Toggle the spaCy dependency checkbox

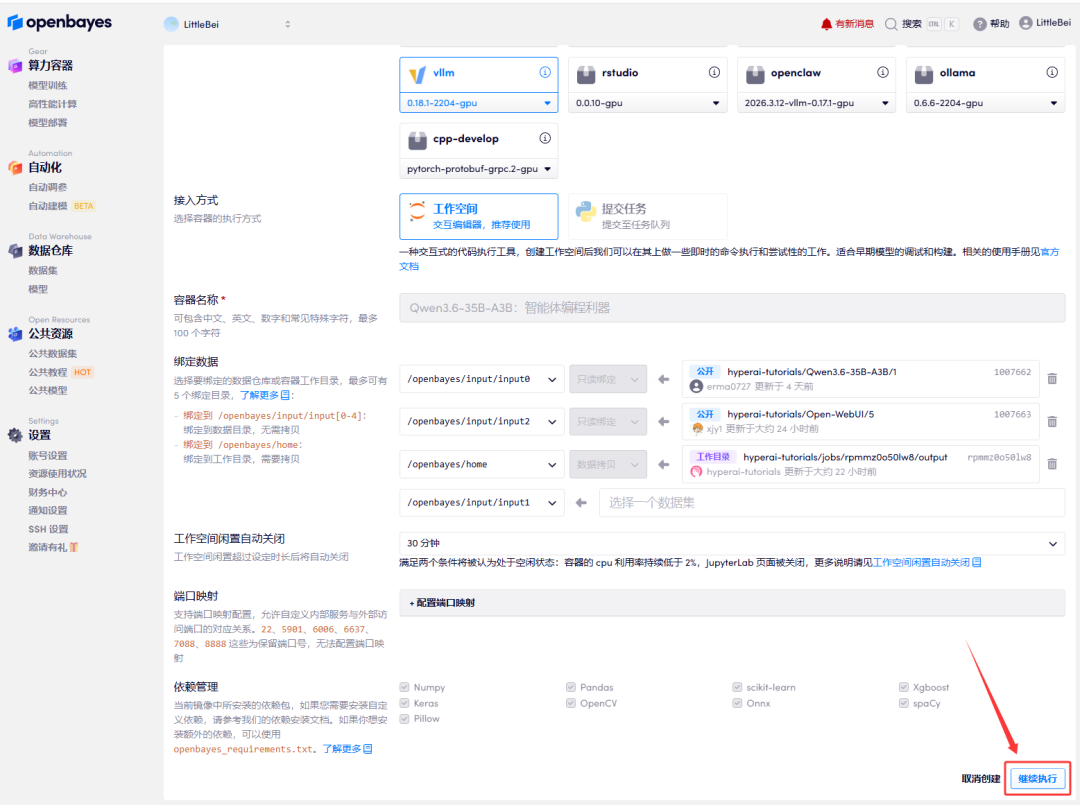[904, 703]
